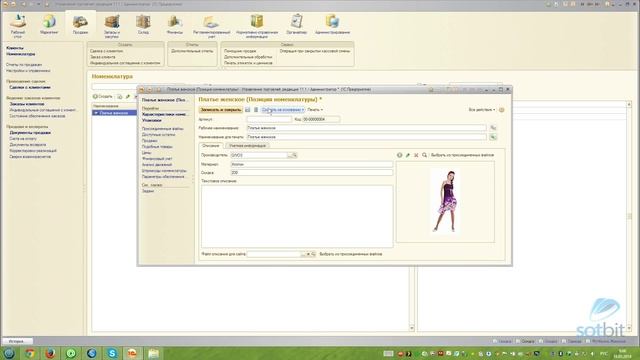
Task: Click into the Материал input field
Action: coord(311,164)
